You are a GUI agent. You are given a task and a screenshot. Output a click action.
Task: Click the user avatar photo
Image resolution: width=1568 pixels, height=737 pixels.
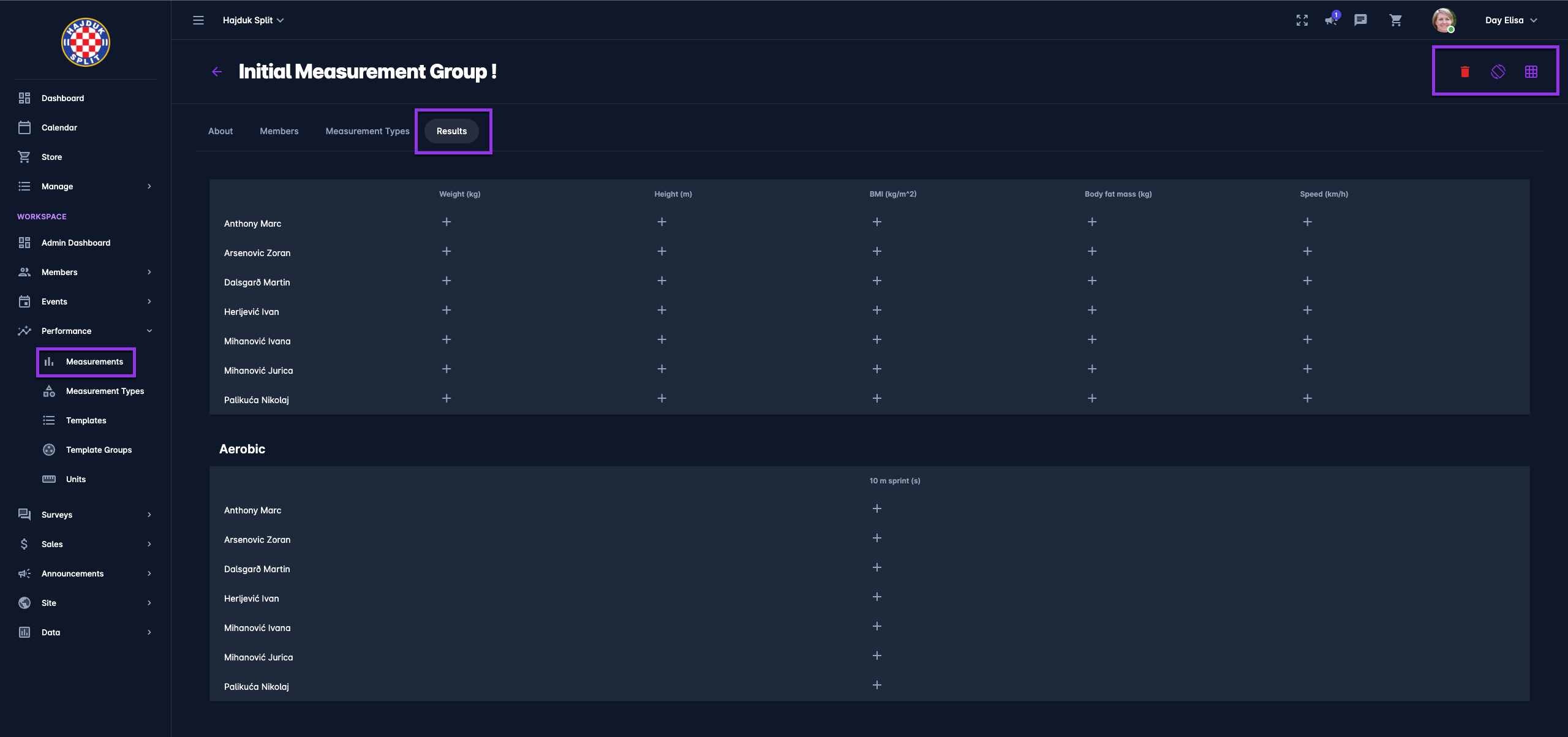point(1443,20)
